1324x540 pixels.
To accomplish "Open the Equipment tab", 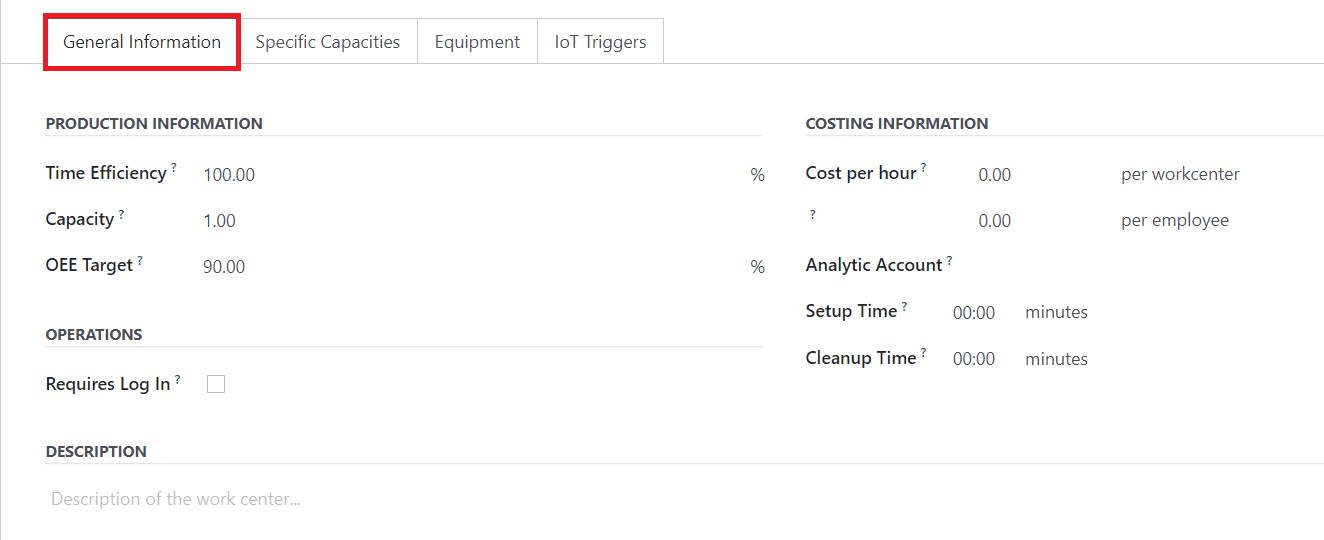I will [477, 42].
